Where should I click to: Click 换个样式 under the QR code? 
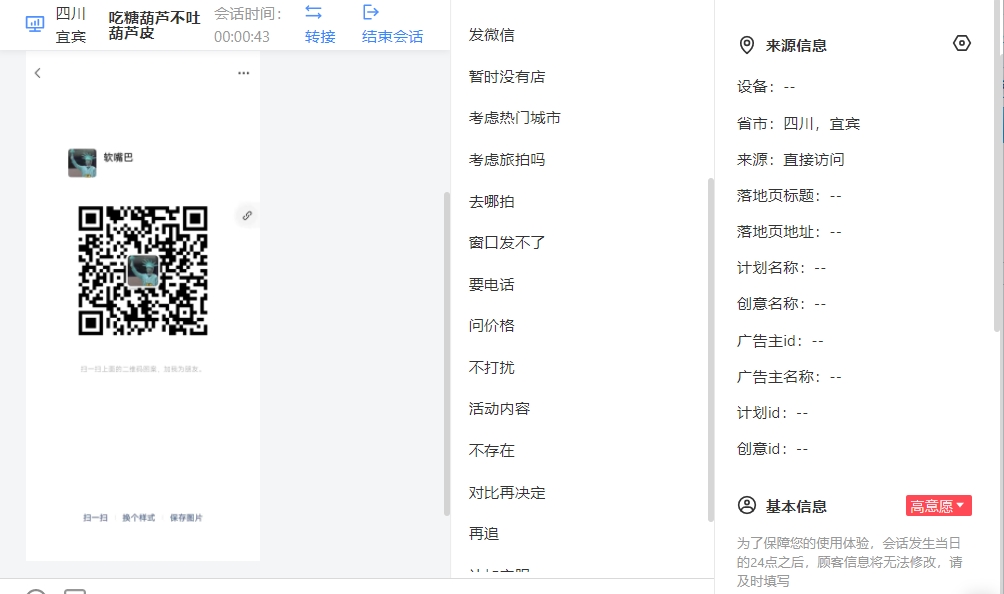(138, 517)
